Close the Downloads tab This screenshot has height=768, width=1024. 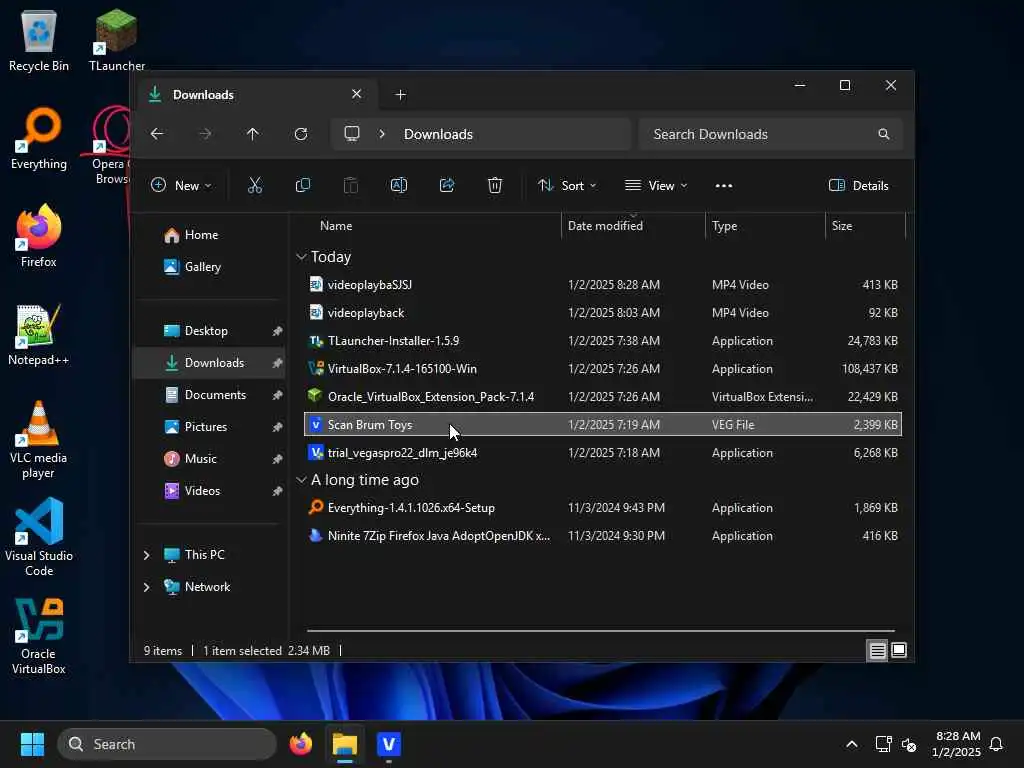coord(356,94)
